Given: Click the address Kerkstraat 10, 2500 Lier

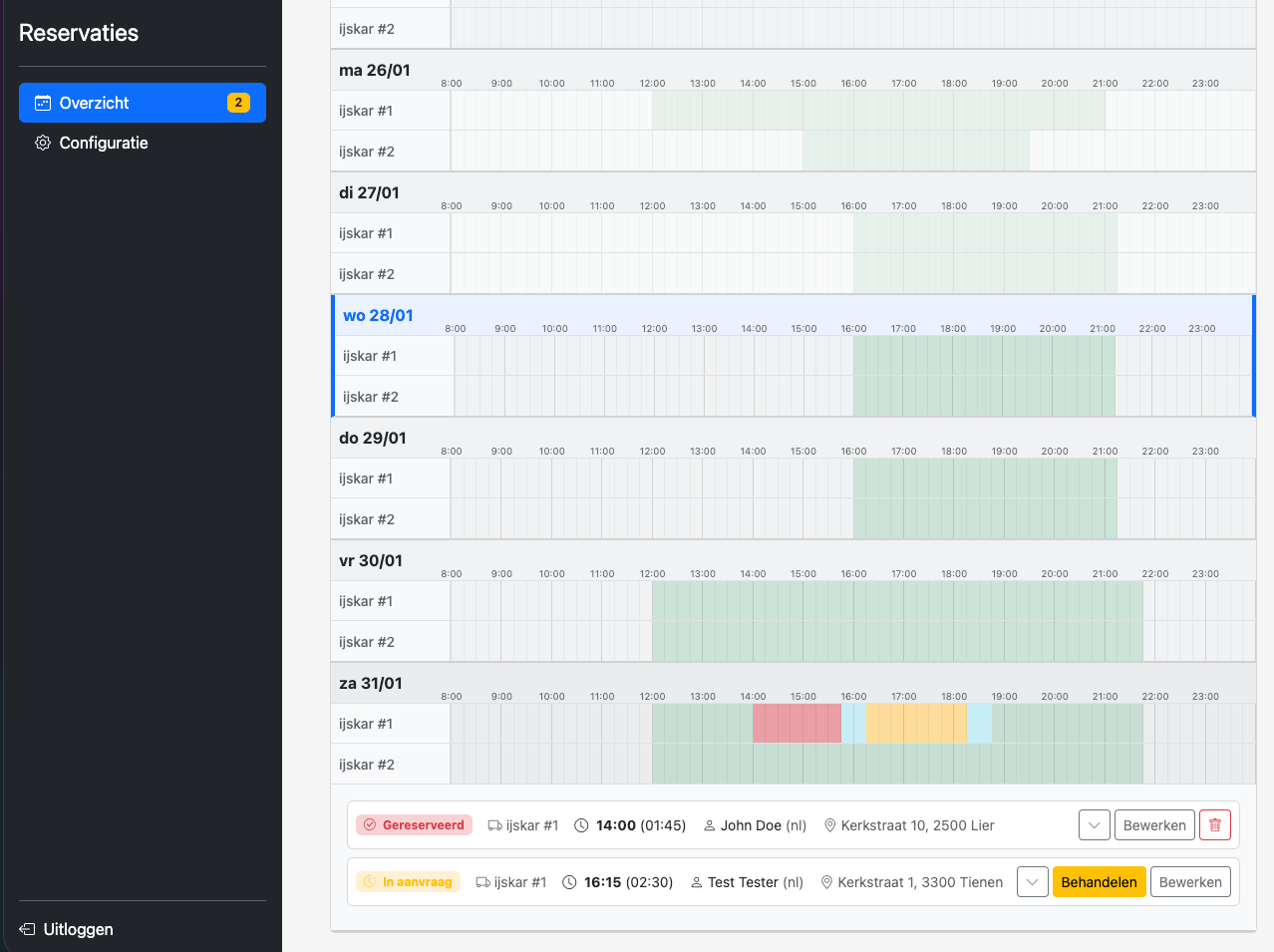Looking at the screenshot, I should 918,825.
